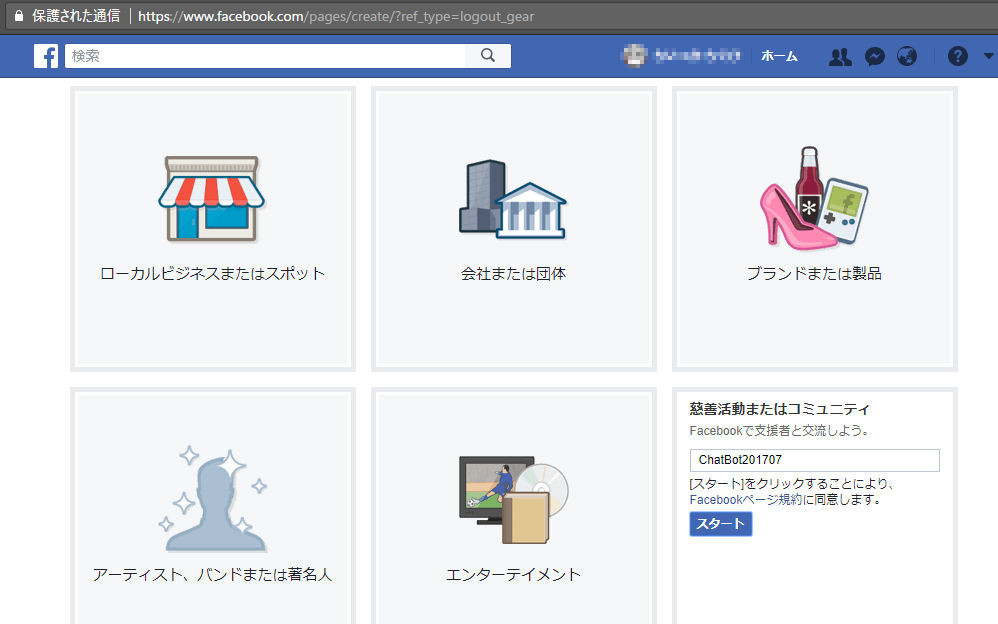
Task: Click the Facebookで支援者と交流しよう text
Action: (x=780, y=431)
